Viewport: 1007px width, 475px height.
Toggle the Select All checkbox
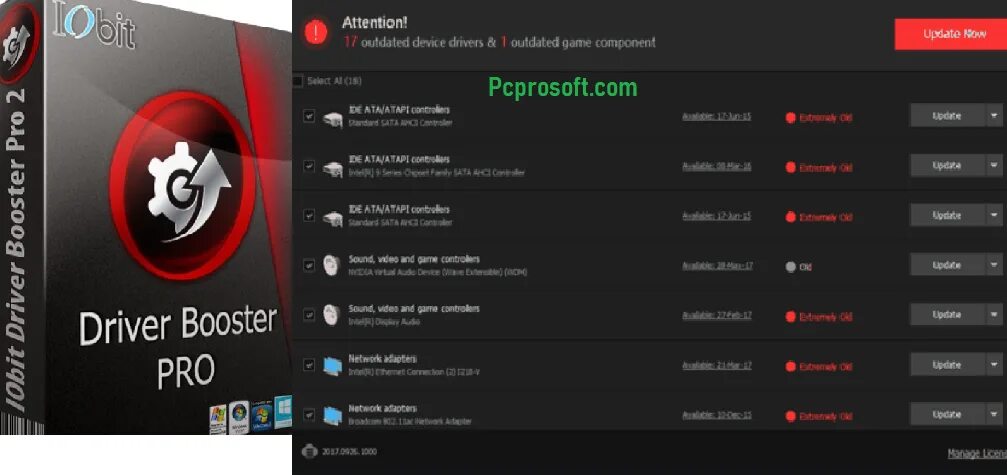[x=297, y=81]
